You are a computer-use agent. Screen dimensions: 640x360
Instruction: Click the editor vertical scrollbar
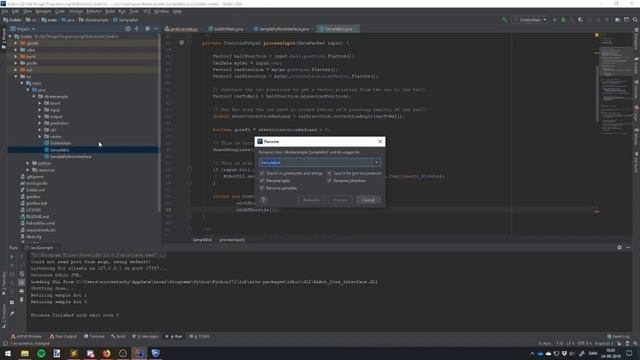coord(597,94)
